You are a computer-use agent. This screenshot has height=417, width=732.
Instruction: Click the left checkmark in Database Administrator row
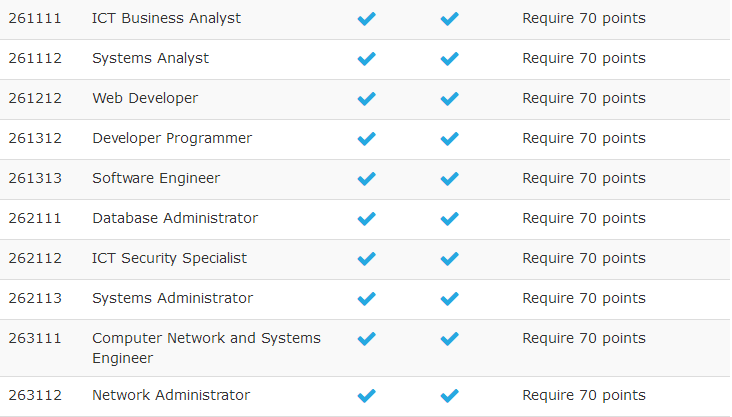click(366, 219)
